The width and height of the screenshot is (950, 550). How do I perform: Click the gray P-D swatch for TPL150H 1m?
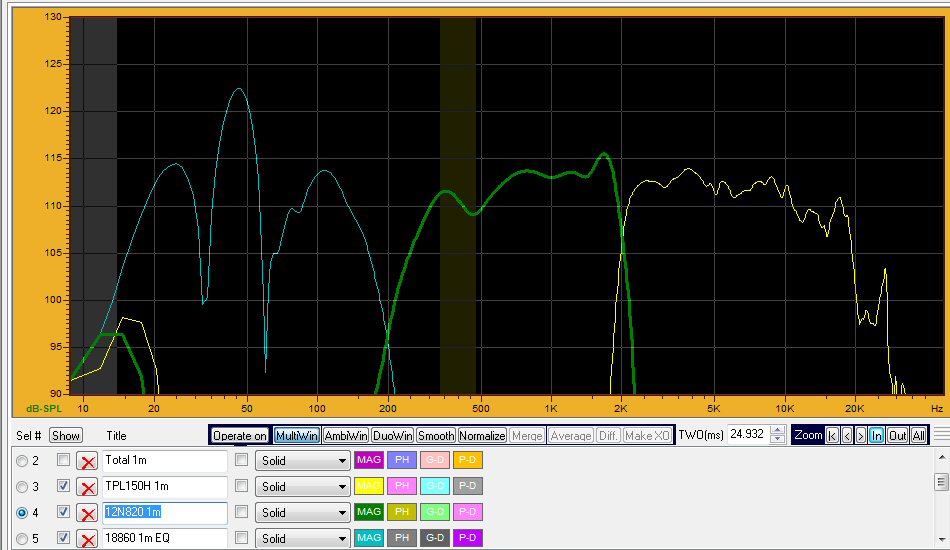pyautogui.click(x=467, y=486)
